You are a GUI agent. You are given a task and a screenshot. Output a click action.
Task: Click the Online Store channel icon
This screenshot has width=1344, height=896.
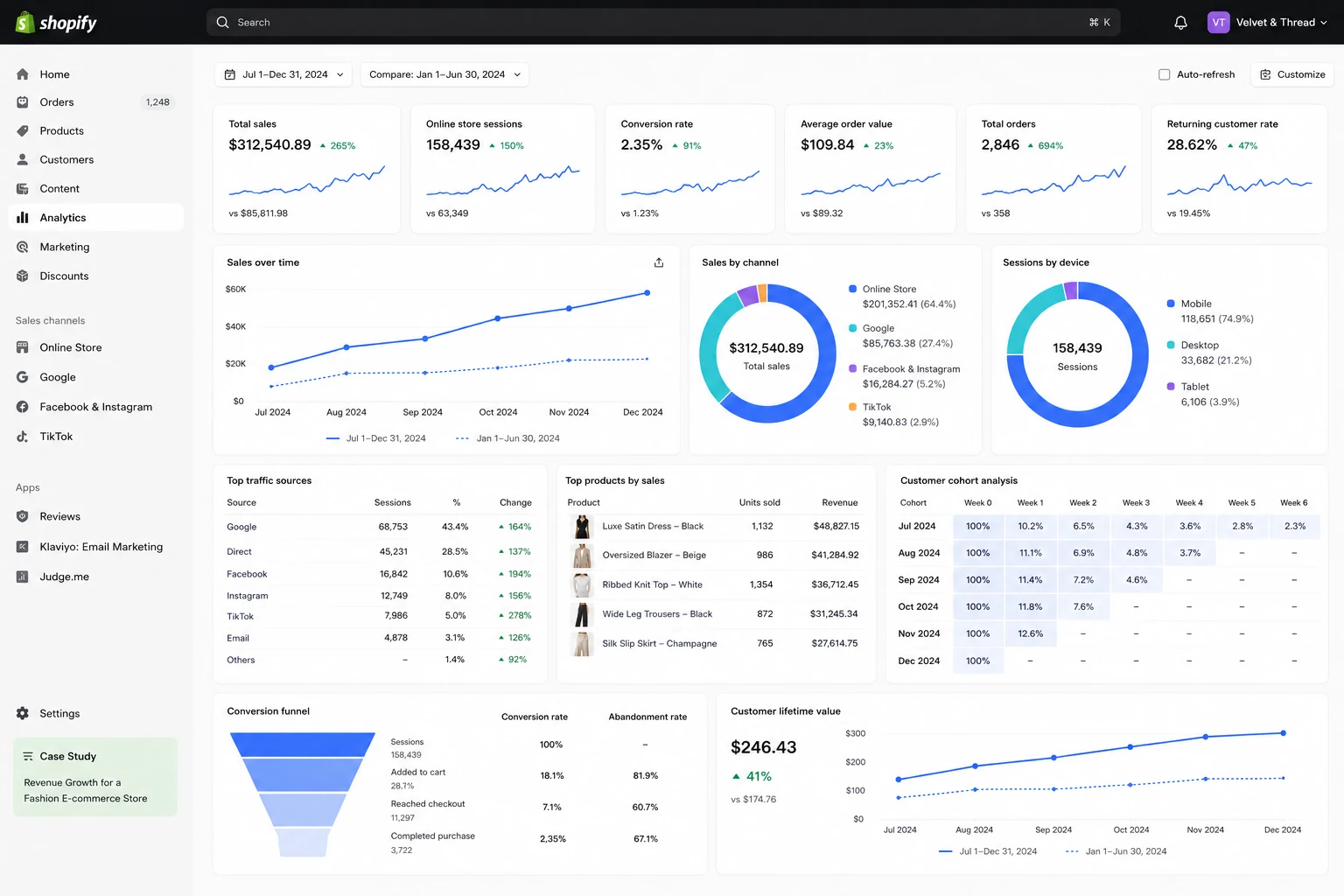(x=23, y=347)
